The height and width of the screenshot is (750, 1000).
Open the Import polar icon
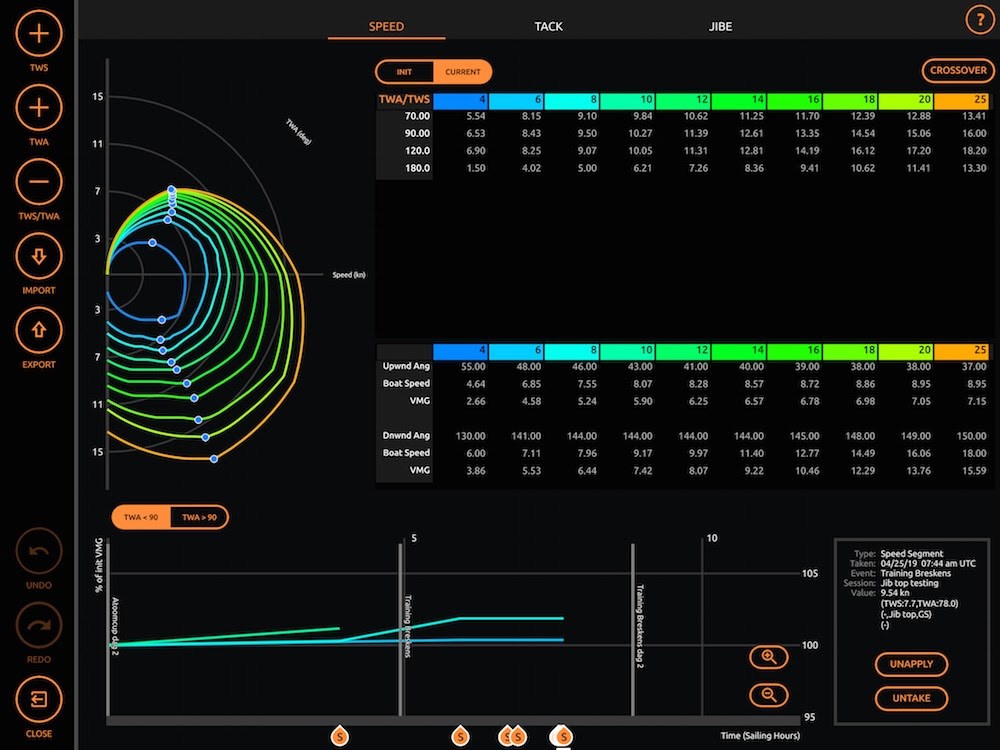(39, 256)
